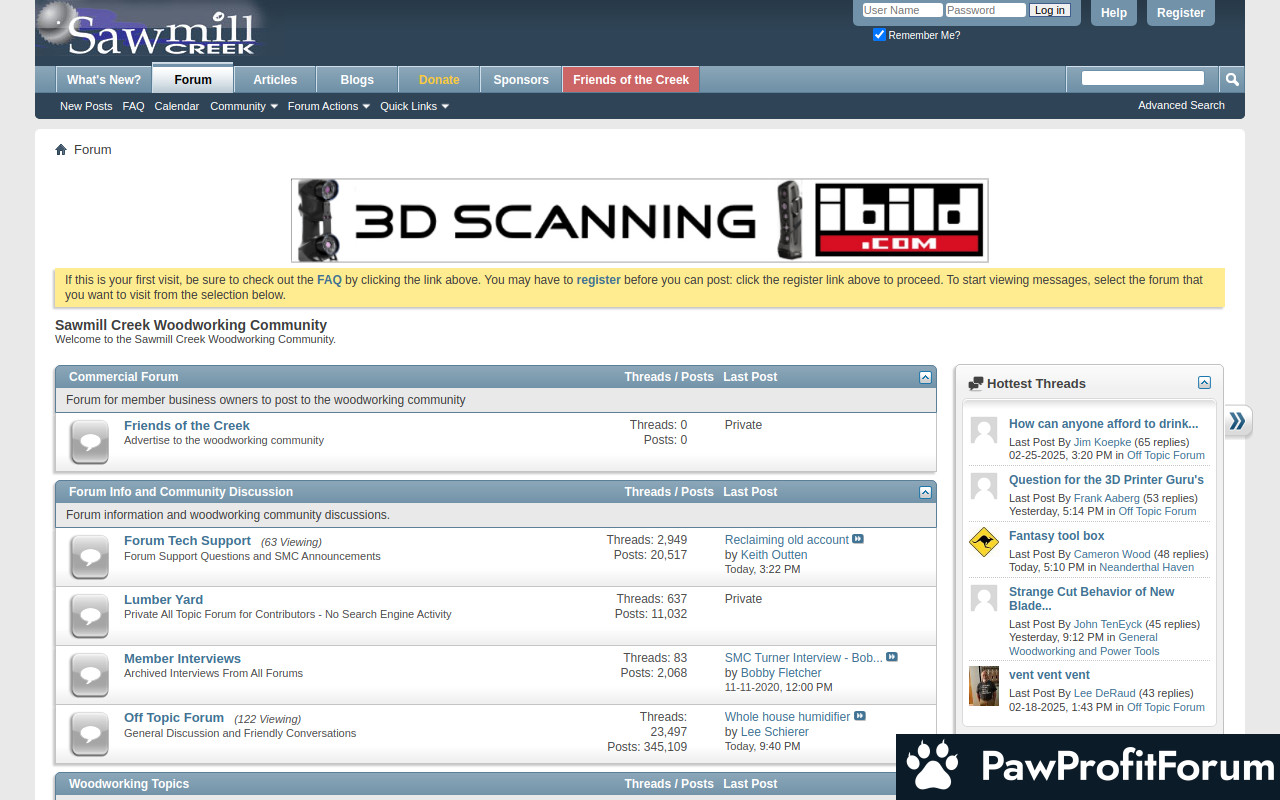Open the Community dropdown menu
The width and height of the screenshot is (1280, 800).
pyautogui.click(x=244, y=106)
